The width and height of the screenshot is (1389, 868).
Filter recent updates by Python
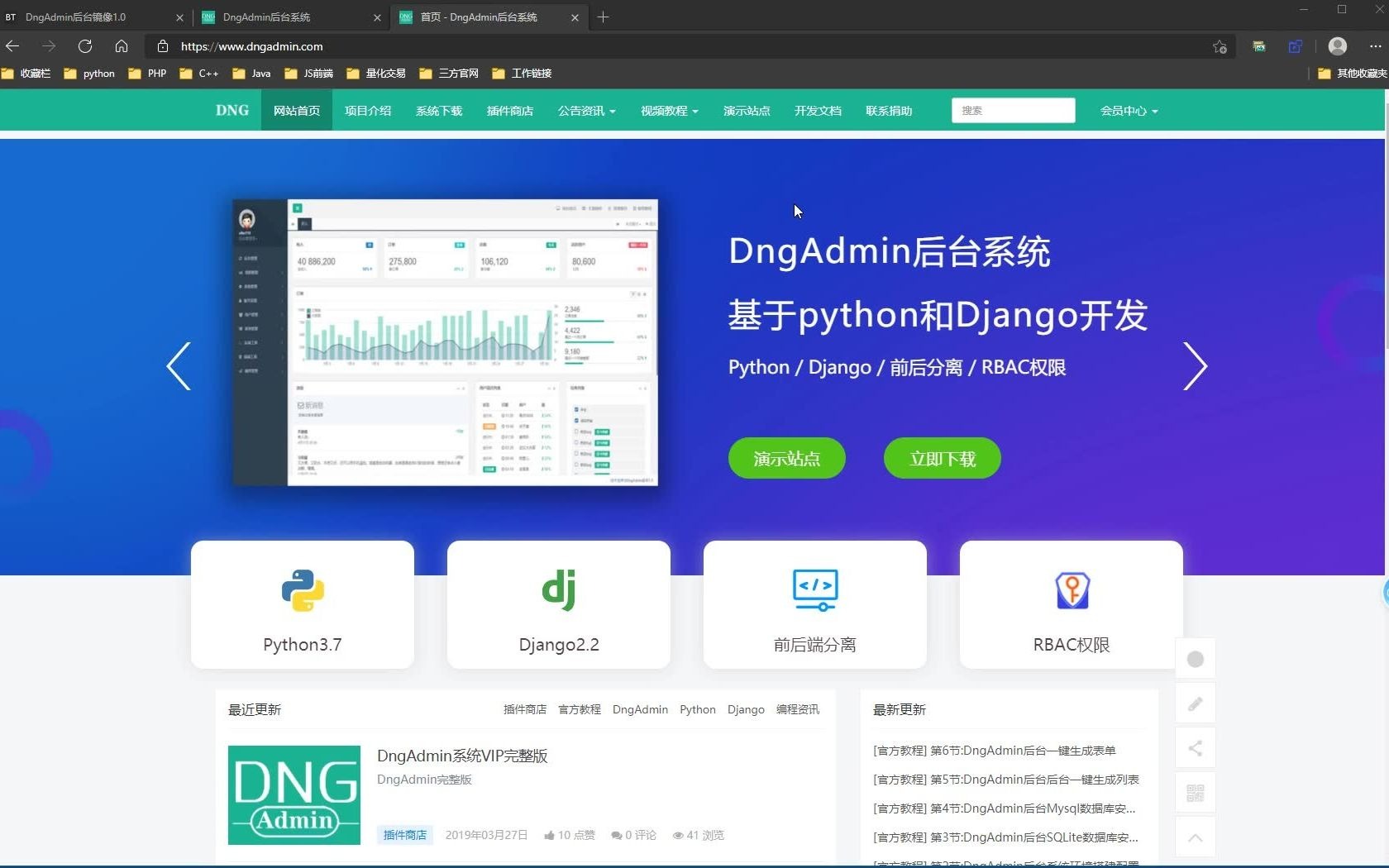[x=698, y=709]
